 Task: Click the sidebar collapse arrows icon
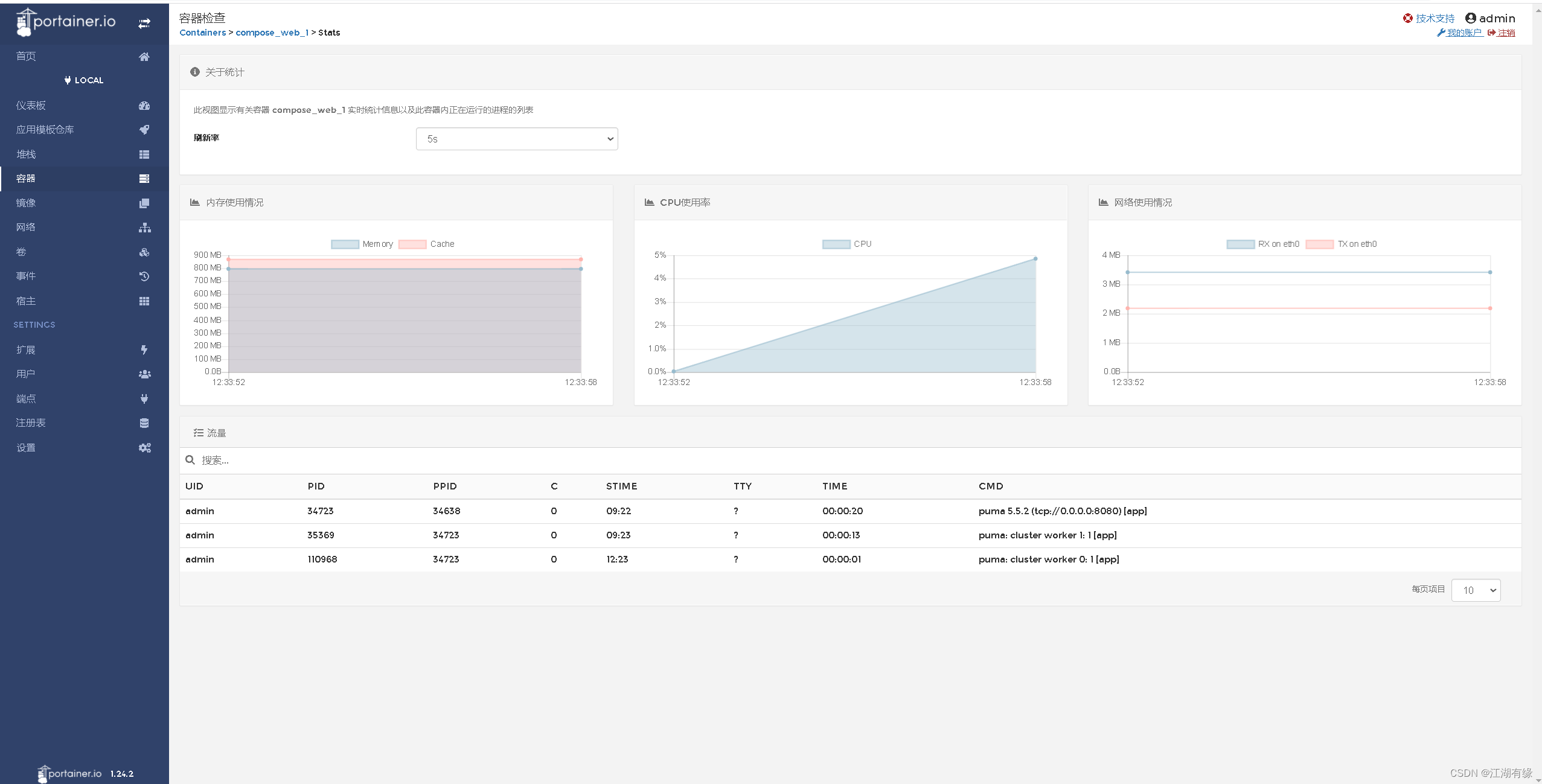(x=144, y=24)
